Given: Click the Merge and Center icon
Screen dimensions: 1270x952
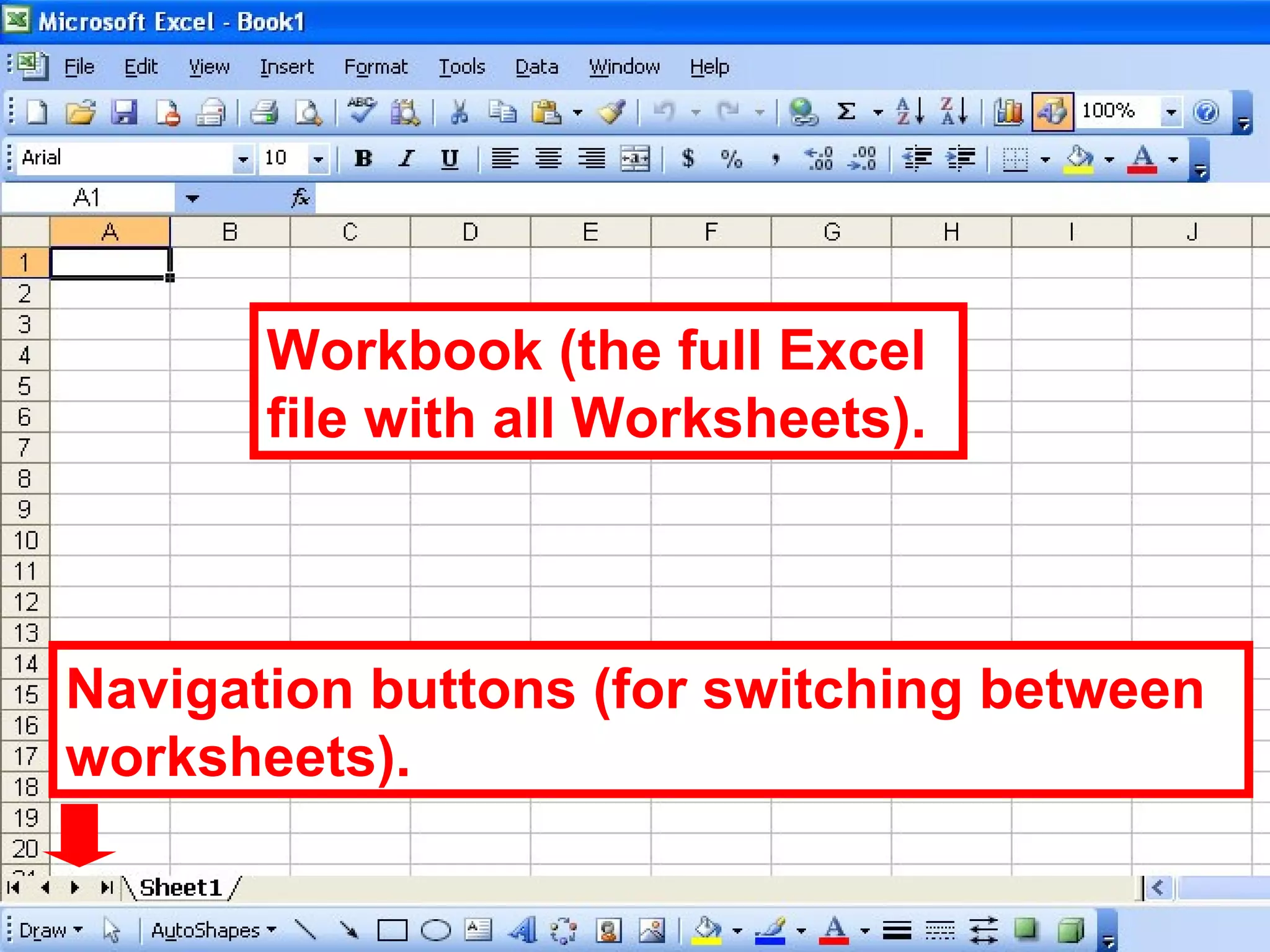Looking at the screenshot, I should coord(636,159).
